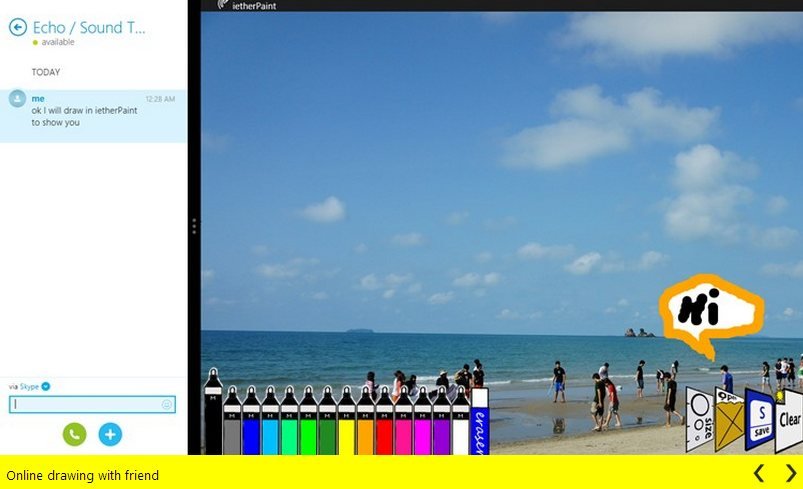Save the drawing with Save card
Viewport: 803px width, 489px height.
coord(759,420)
